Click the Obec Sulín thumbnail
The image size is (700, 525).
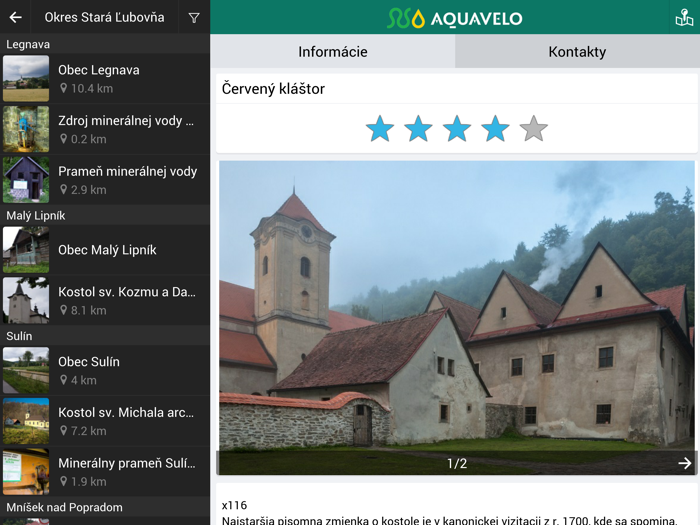point(26,370)
